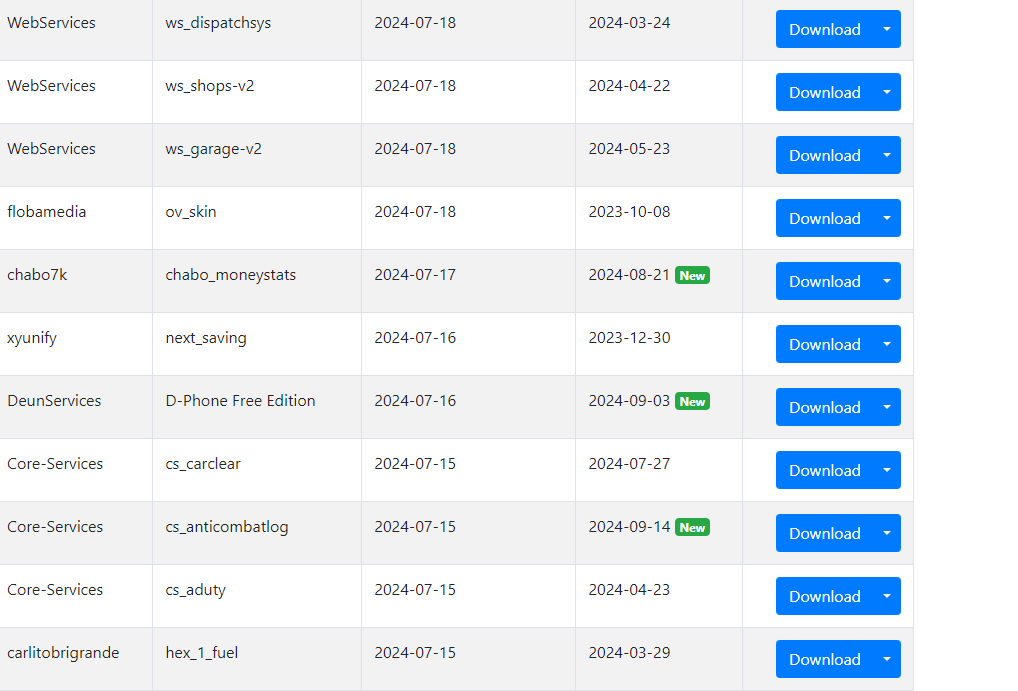This screenshot has height=691, width=1018.
Task: Open dropdown arrow for cs_aduty download
Action: tap(887, 596)
